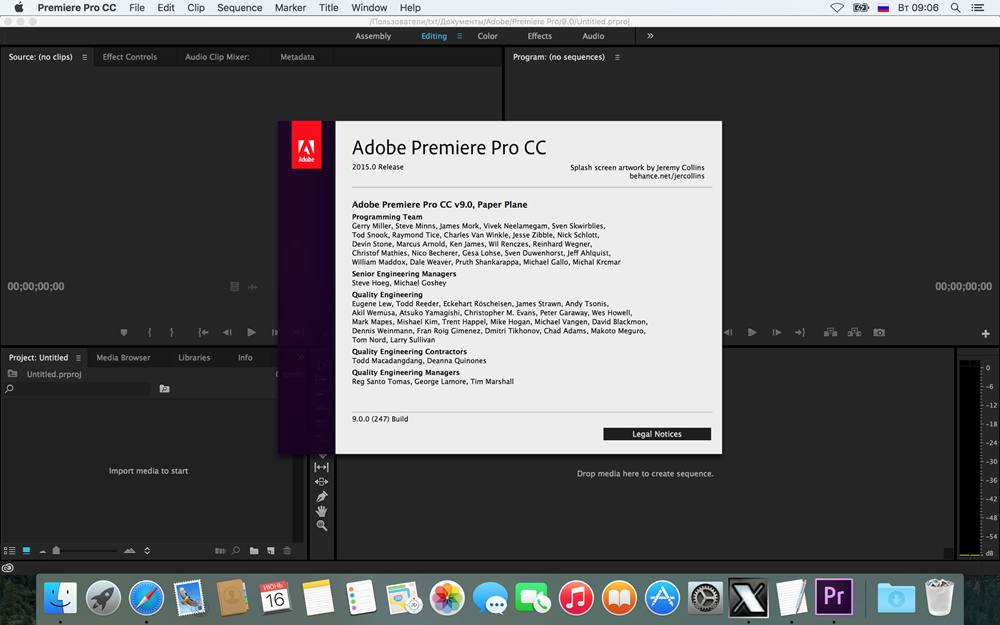Viewport: 1000px width, 625px height.
Task: Open Safari from the Dock
Action: 146,598
